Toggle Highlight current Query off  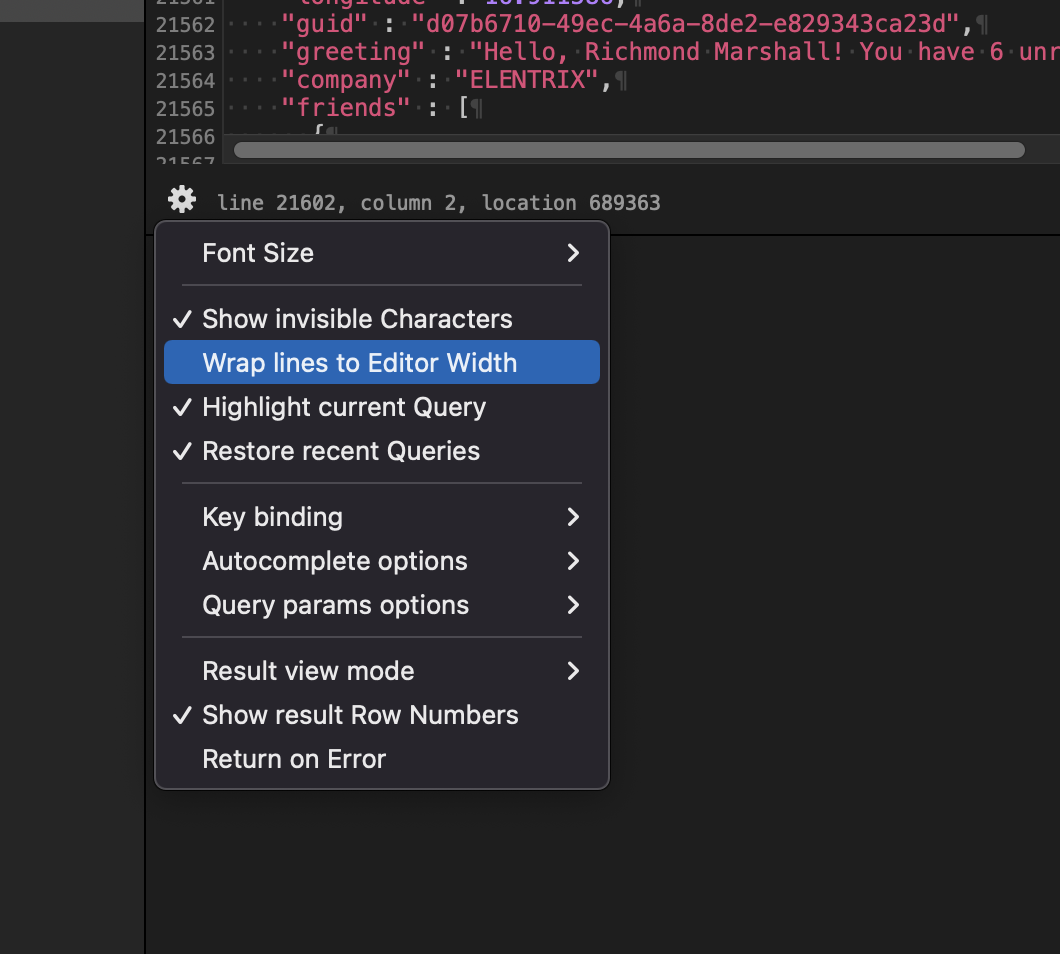[x=344, y=407]
